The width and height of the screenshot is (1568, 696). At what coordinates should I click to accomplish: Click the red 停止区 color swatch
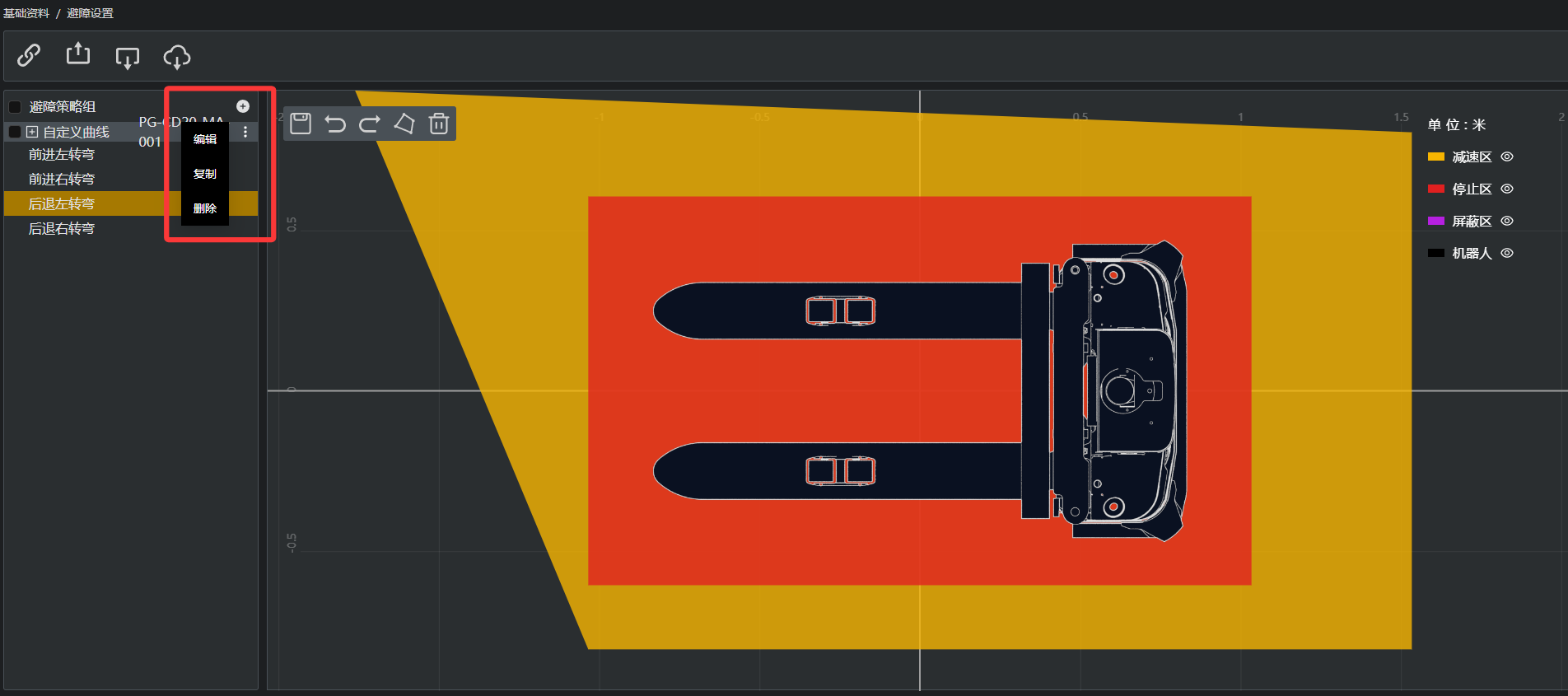[x=1436, y=189]
